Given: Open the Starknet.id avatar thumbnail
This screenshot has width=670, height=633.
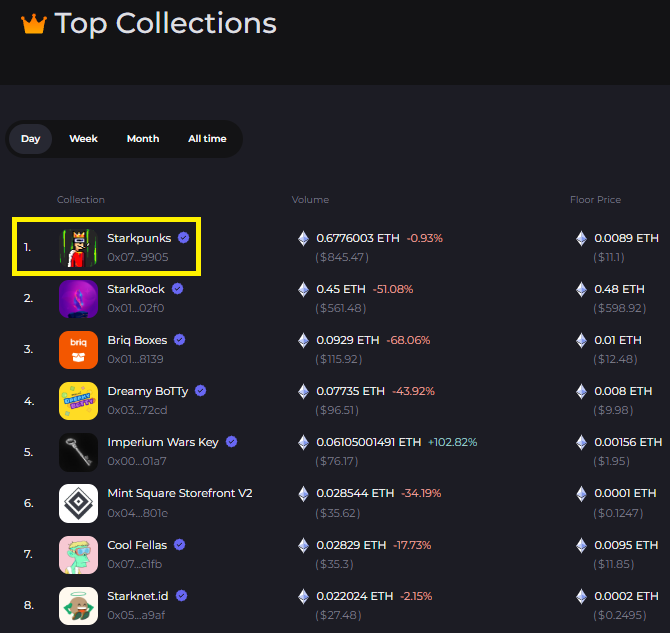Looking at the screenshot, I should pos(78,606).
